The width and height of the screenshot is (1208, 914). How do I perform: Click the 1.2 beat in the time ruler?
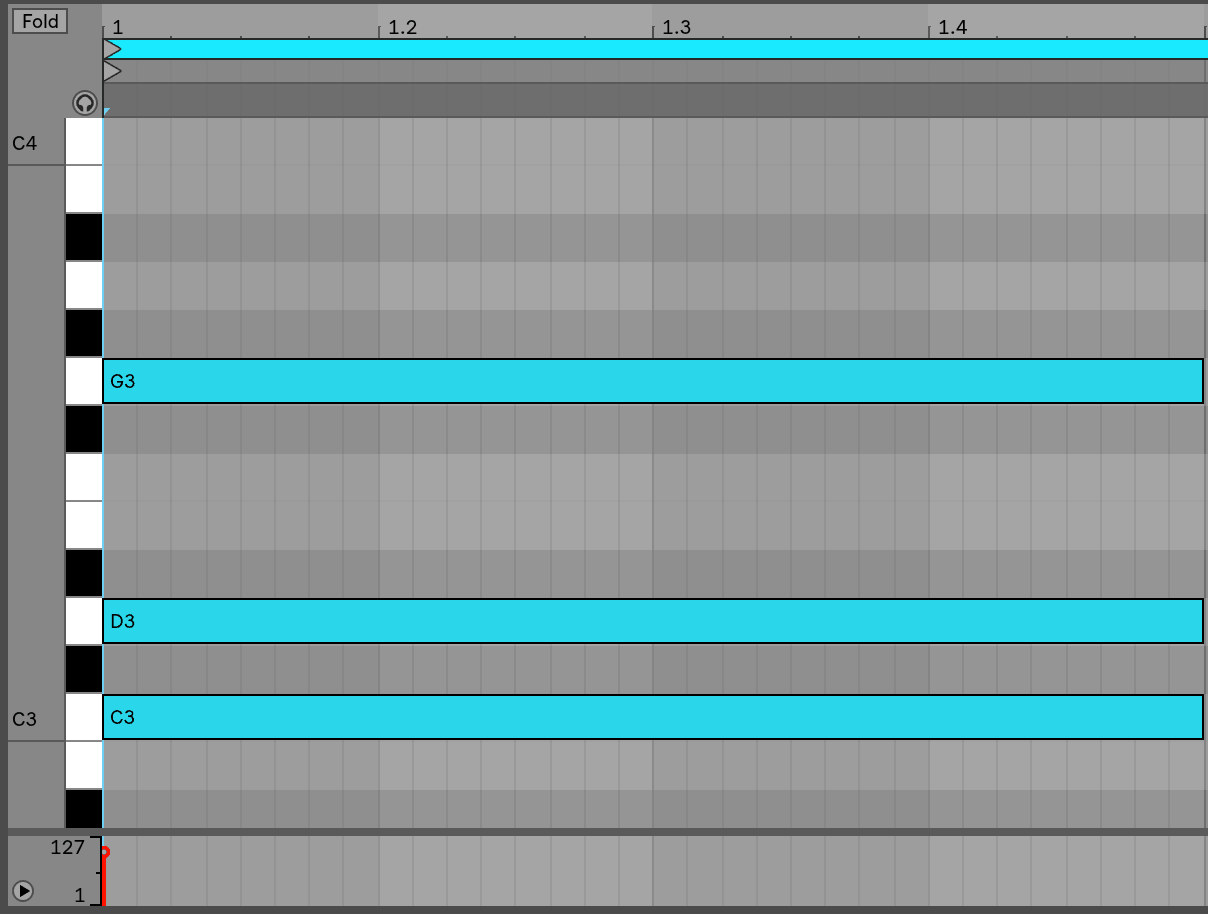click(x=402, y=27)
